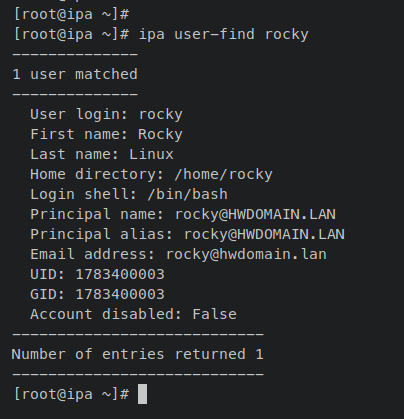
Task: Click the First name value Rocky
Action: [x=160, y=134]
